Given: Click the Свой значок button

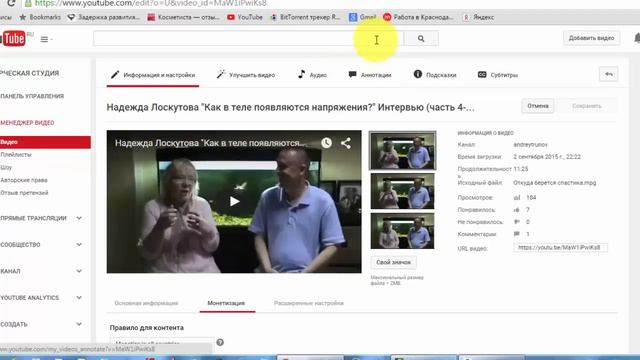Looking at the screenshot, I should tap(393, 262).
